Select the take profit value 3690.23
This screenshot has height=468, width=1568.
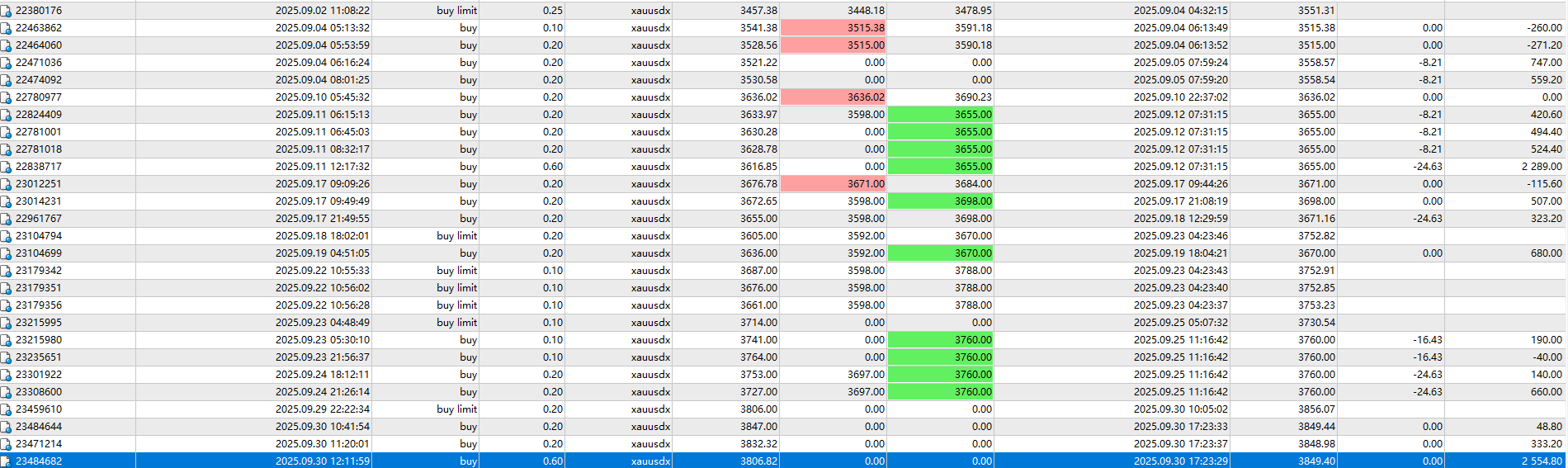[973, 97]
